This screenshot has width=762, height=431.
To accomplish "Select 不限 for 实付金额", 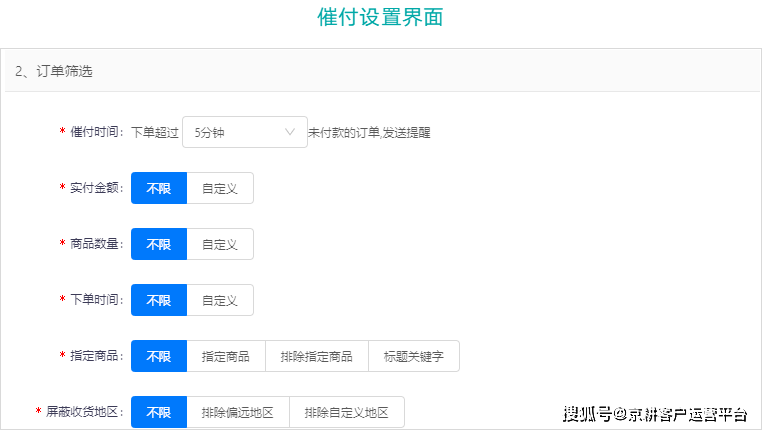I will 159,188.
